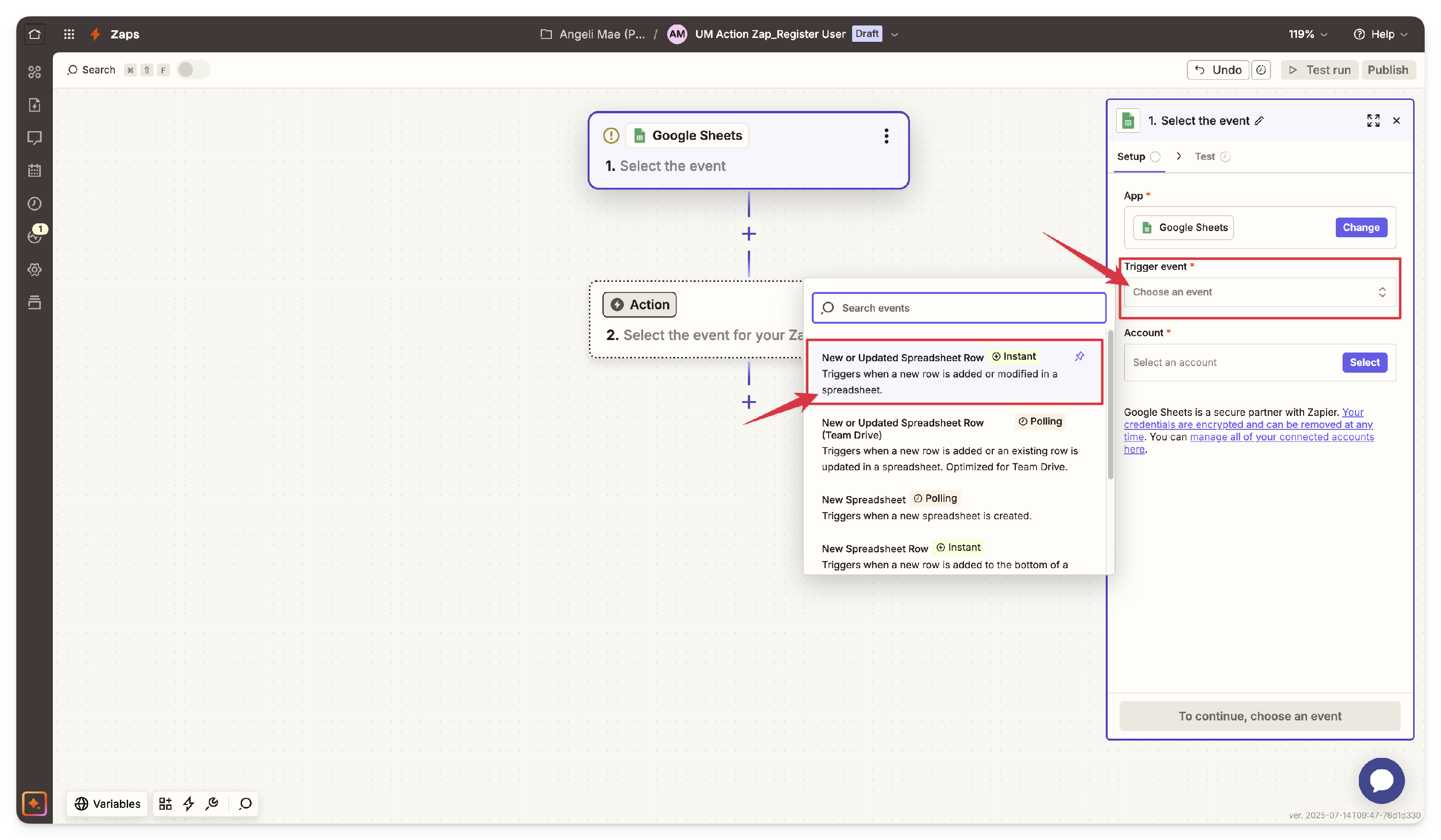Viewport: 1441px width, 840px height.
Task: Open the Angeli Mae folder breadcrumb
Action: (592, 34)
